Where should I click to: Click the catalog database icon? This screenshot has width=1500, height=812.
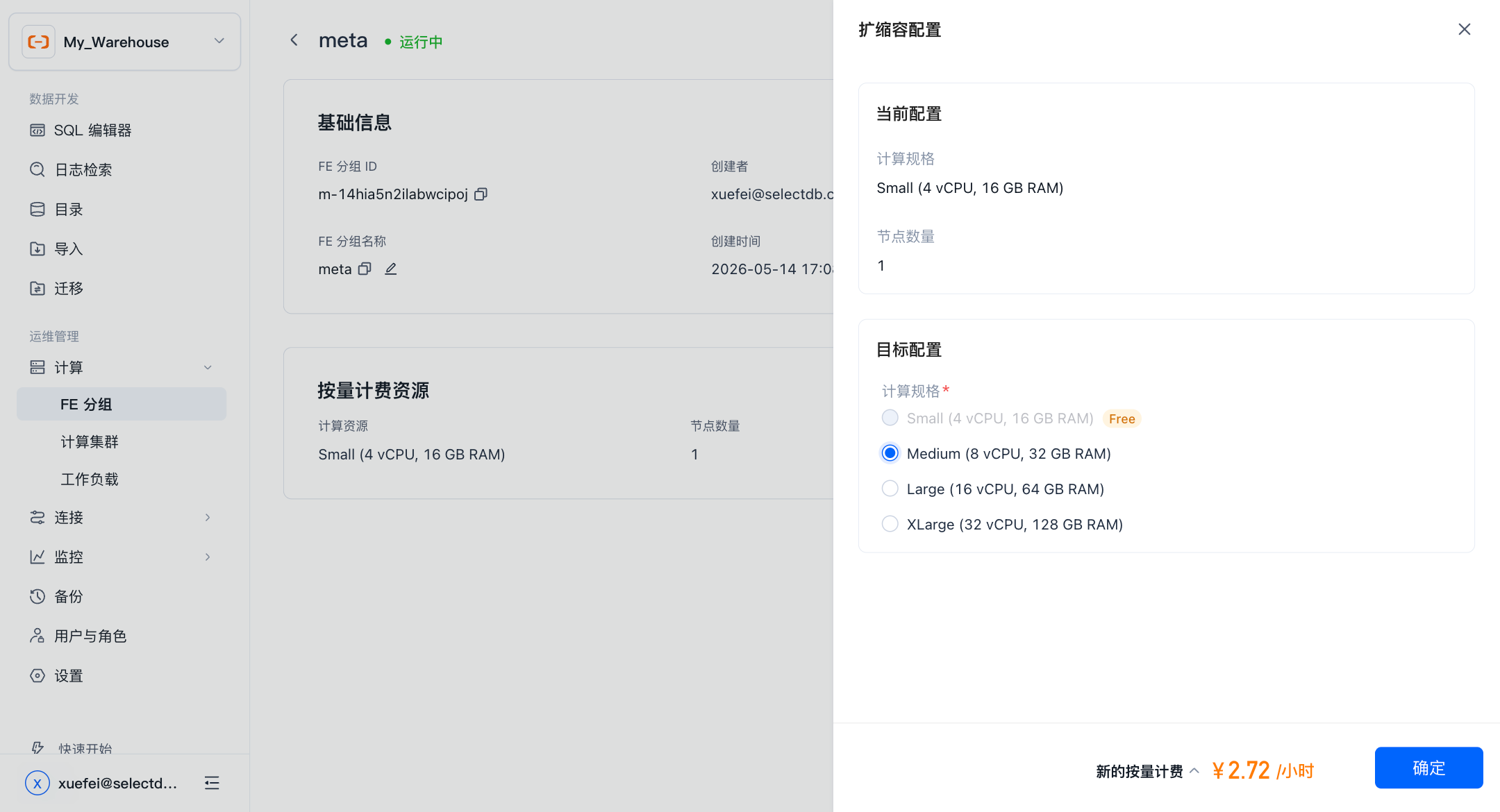(x=37, y=210)
